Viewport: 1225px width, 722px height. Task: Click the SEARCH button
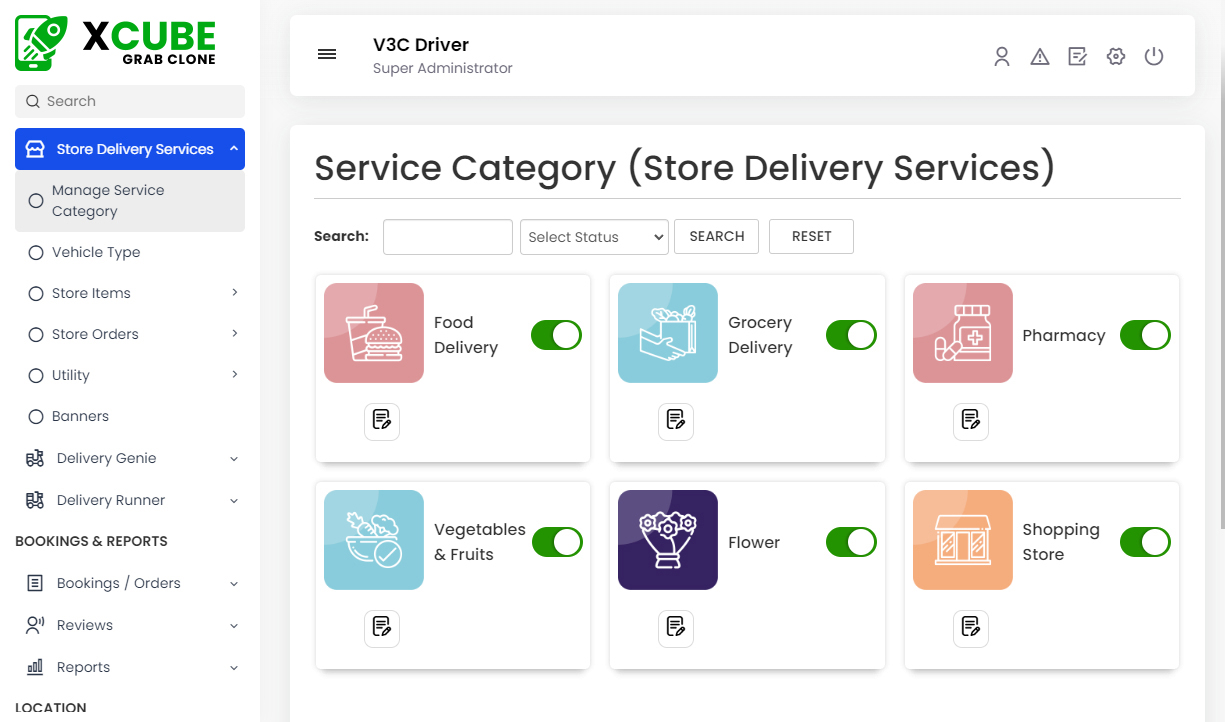(x=716, y=236)
